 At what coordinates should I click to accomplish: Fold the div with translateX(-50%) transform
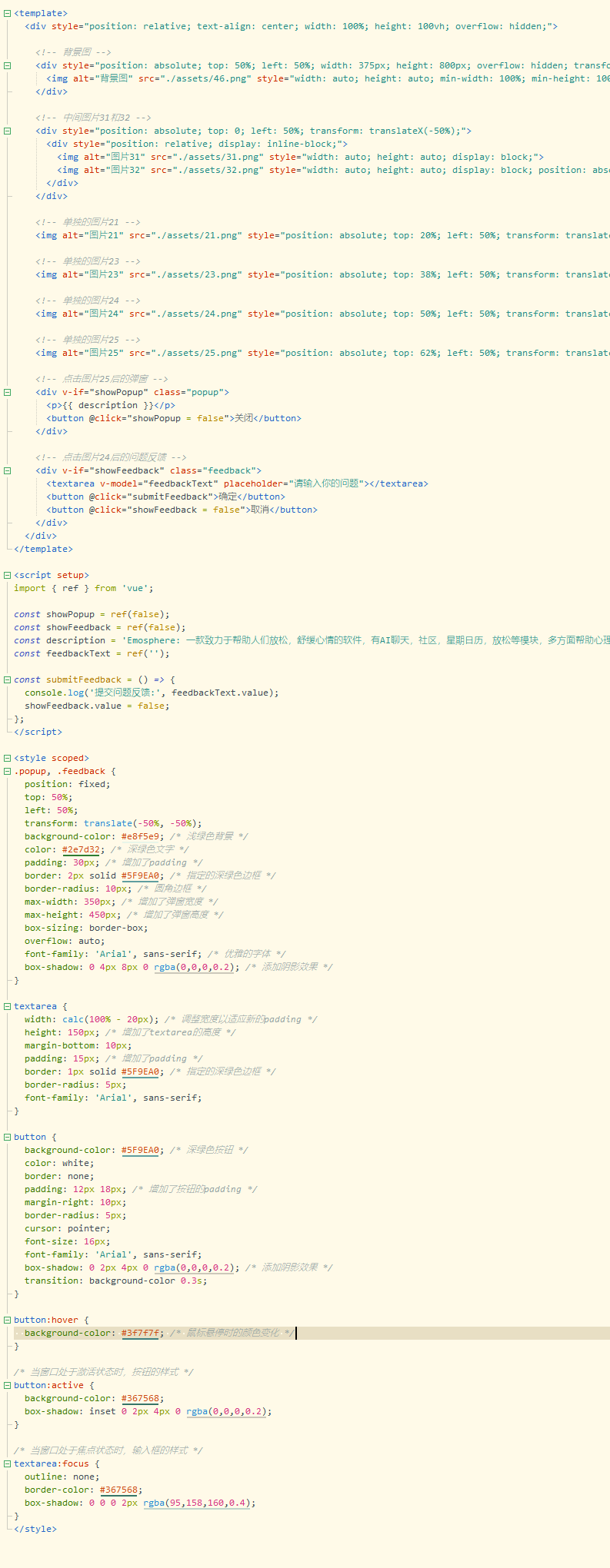click(7, 131)
